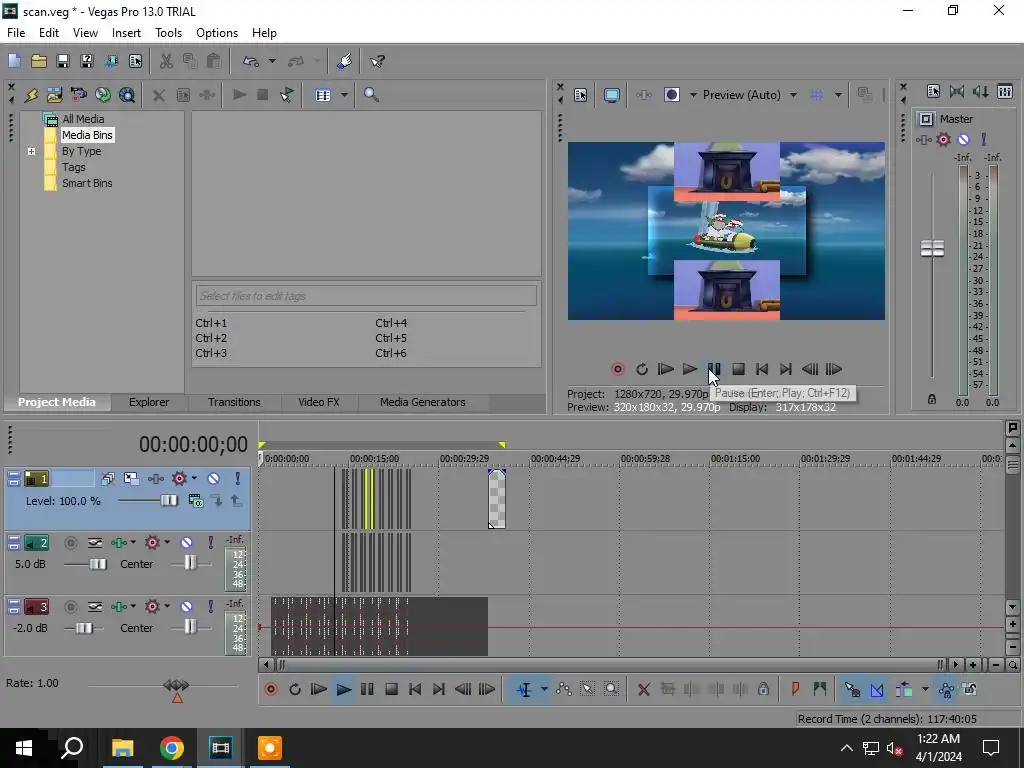This screenshot has height=768, width=1024.
Task: Arm audio track 2 for record
Action: pyautogui.click(x=71, y=543)
